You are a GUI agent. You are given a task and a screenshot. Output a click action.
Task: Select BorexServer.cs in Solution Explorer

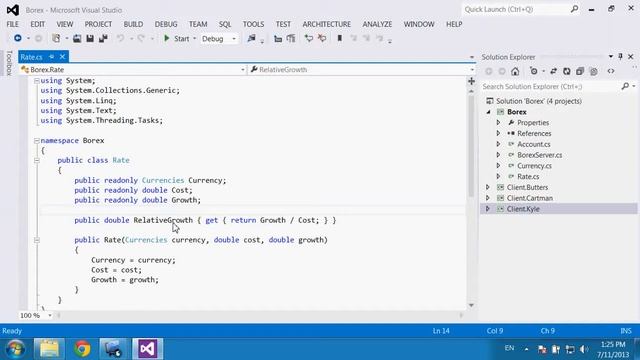[539, 155]
